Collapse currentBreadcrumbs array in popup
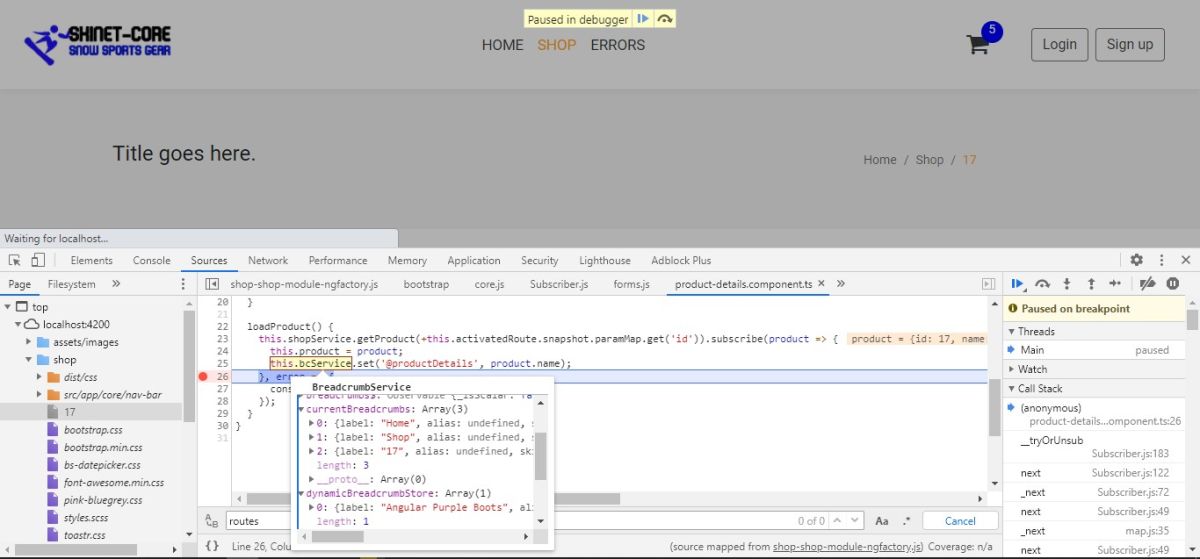This screenshot has width=1200, height=559. pyautogui.click(x=301, y=409)
